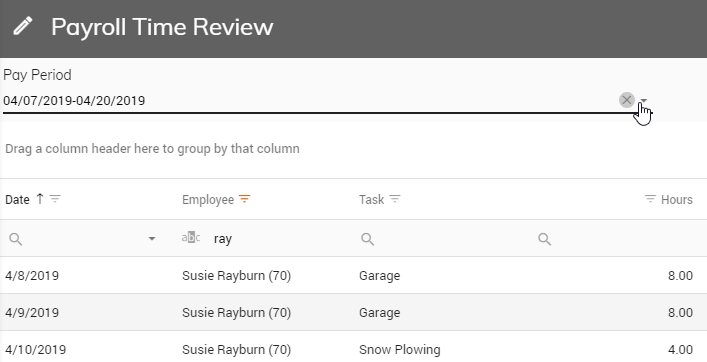Click the Task filter search icon
Image resolution: width=707 pixels, height=362 pixels.
point(367,239)
